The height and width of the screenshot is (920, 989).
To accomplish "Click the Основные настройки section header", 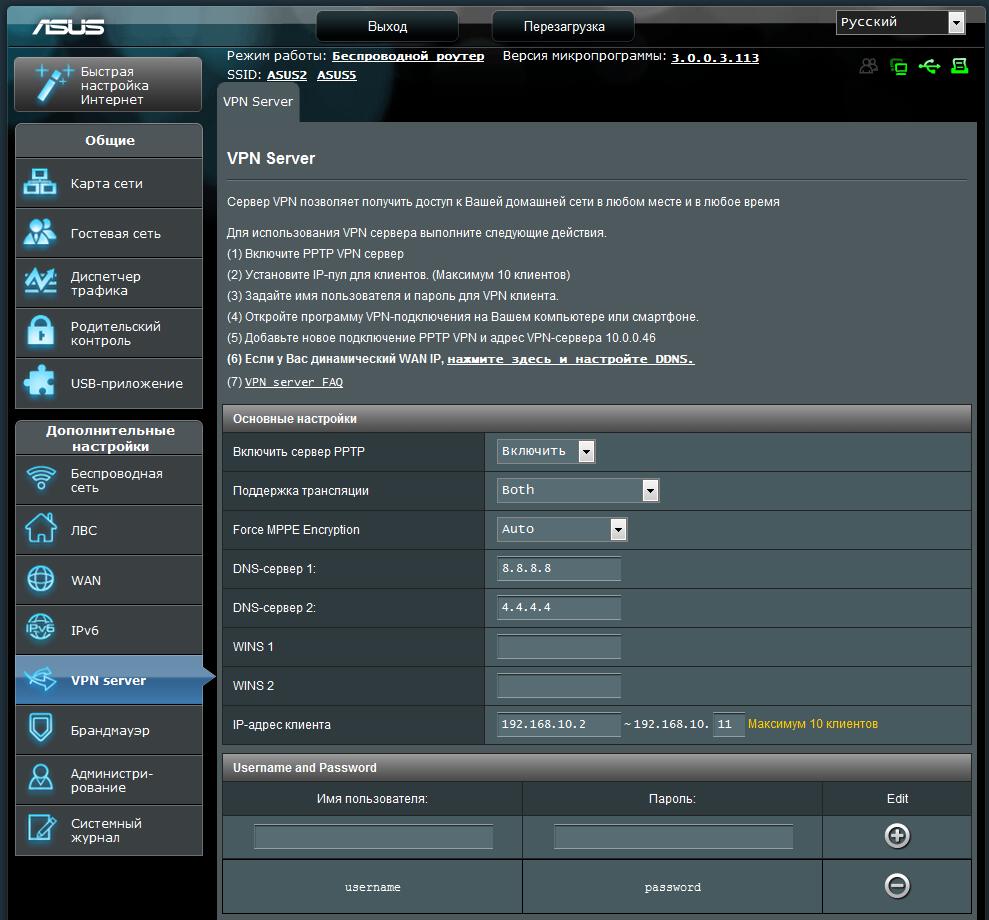I will [x=596, y=419].
